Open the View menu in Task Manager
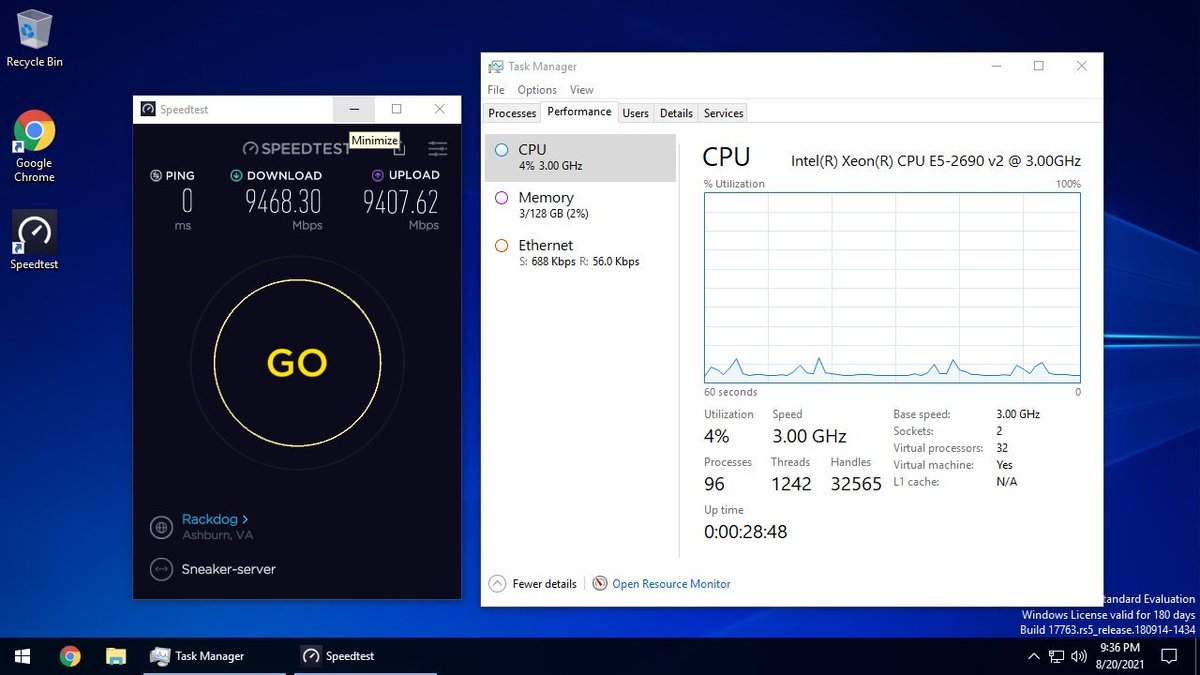 (581, 90)
